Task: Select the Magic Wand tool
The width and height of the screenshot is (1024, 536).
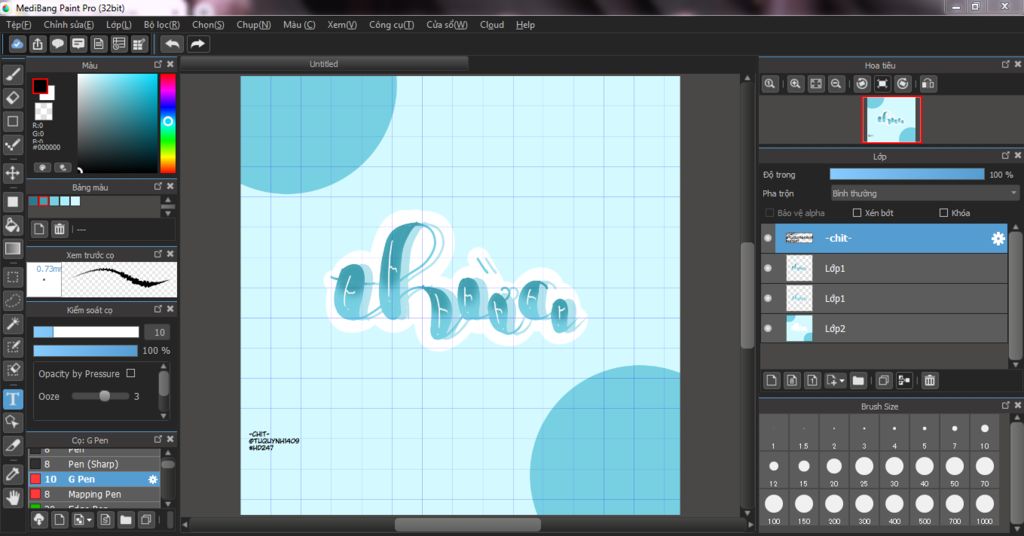Action: coord(13,324)
